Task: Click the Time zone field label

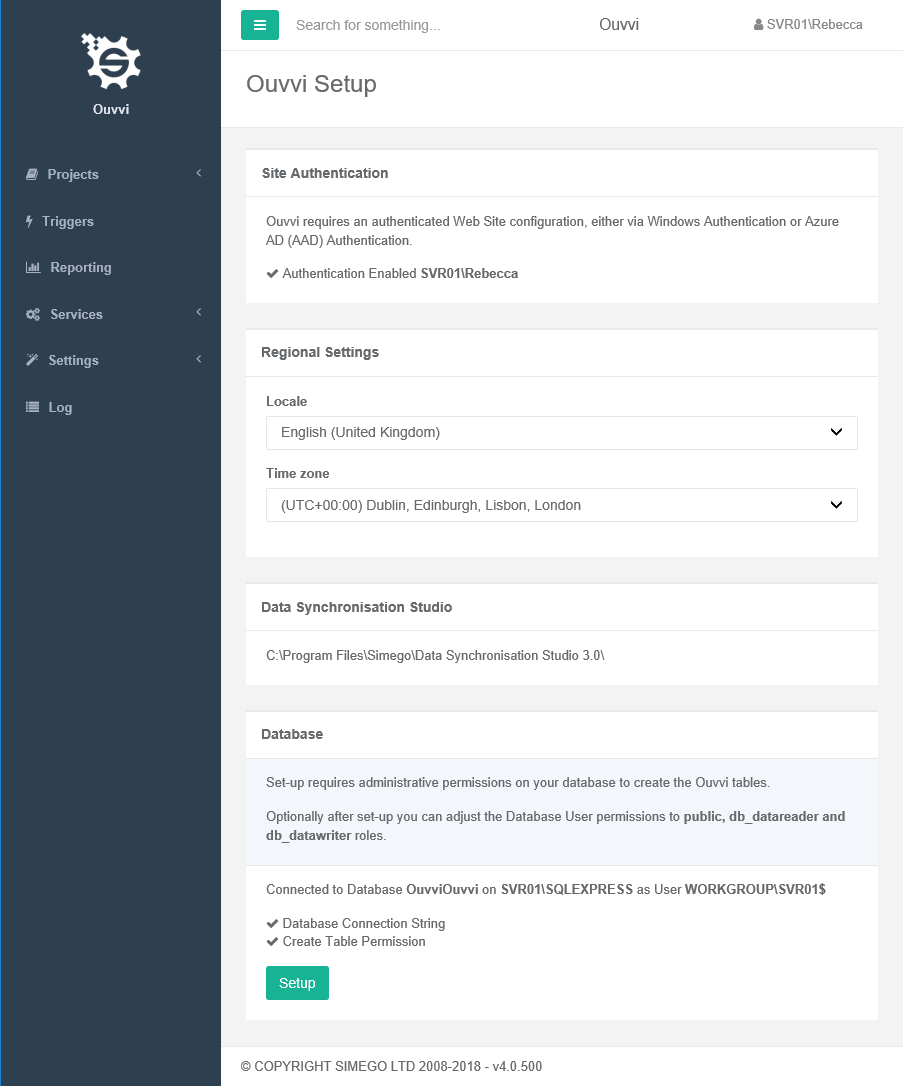Action: (298, 474)
